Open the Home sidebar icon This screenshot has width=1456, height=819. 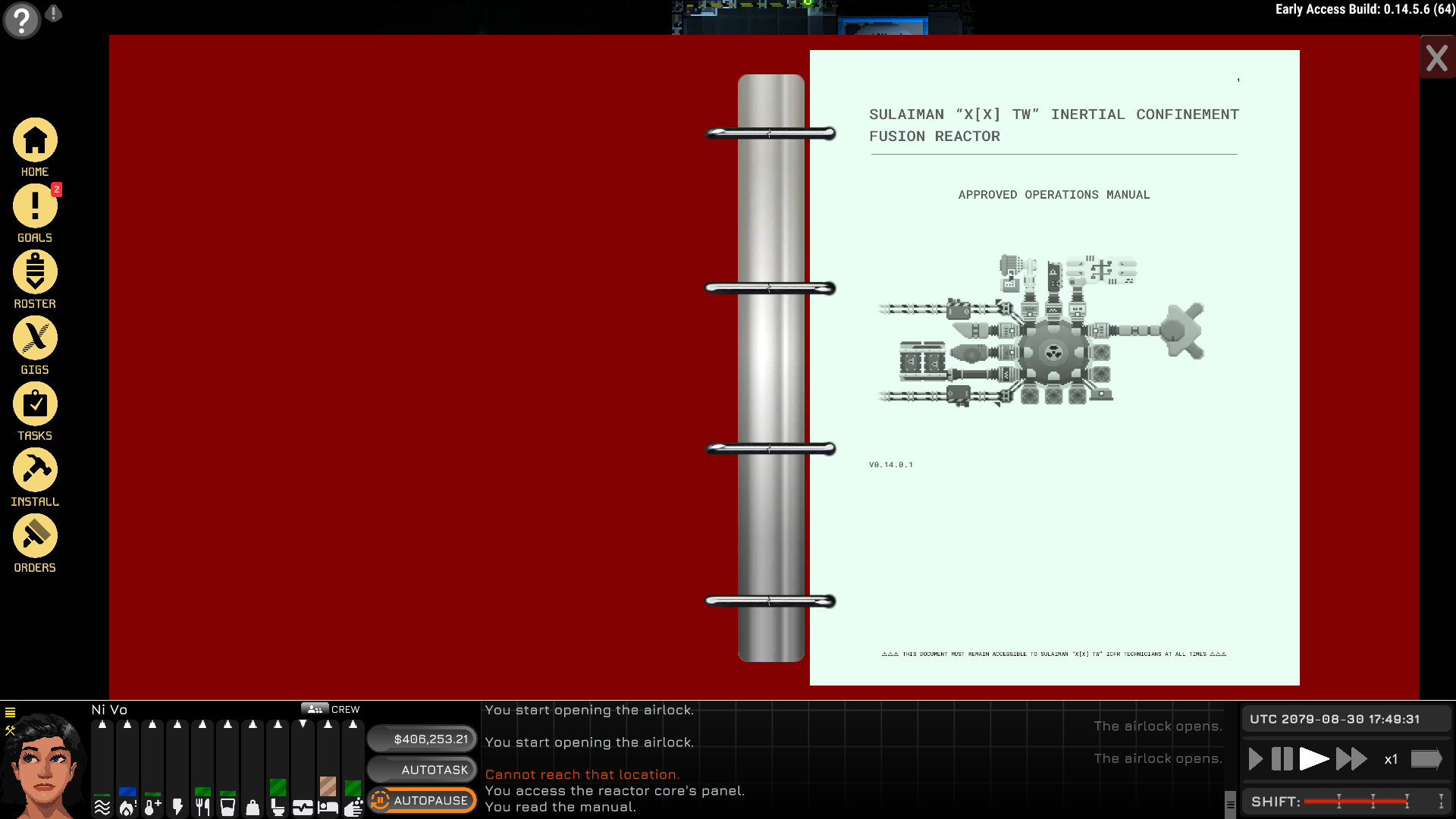point(35,141)
